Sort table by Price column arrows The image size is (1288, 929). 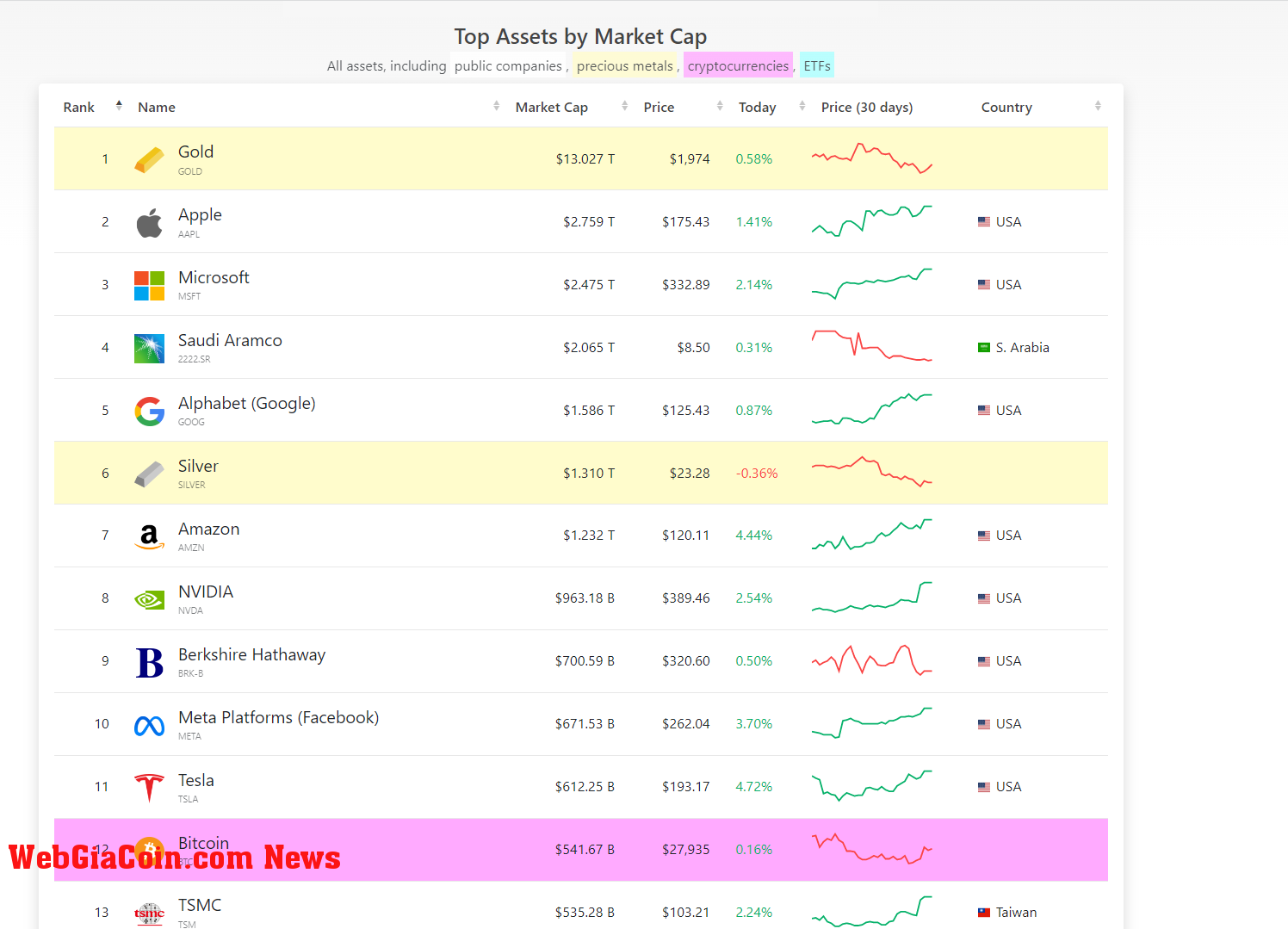[720, 106]
